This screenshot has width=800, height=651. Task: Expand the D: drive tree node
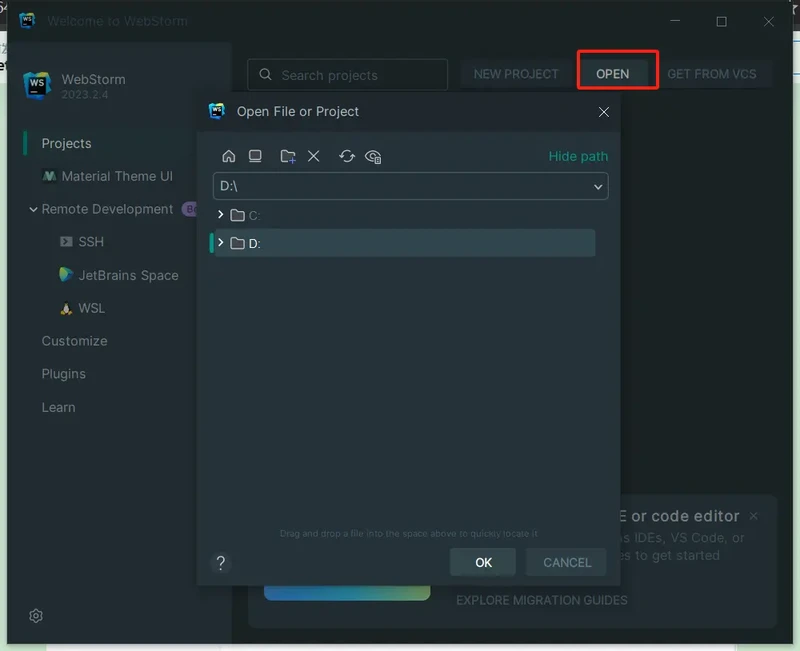tap(221, 243)
